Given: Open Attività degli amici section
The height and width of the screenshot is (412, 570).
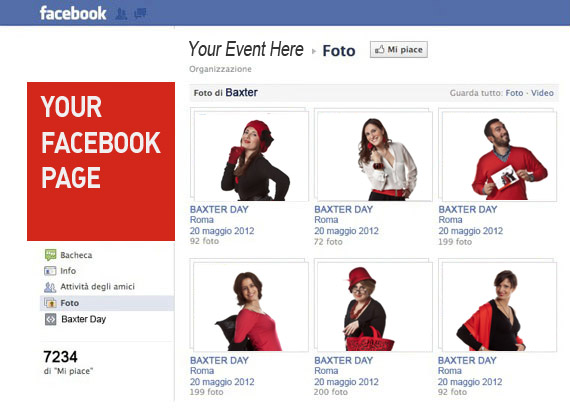Looking at the screenshot, I should 97,287.
